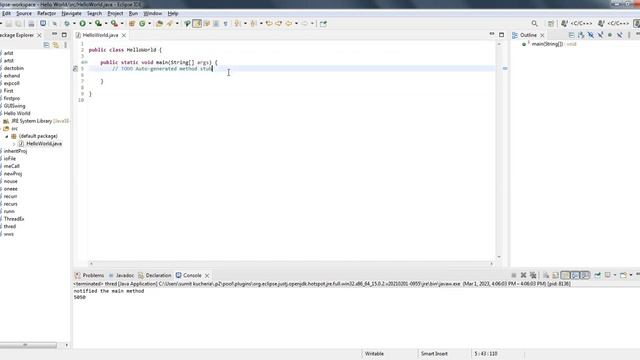The image size is (640, 360).
Task: Select the inheritProj project
Action: (x=15, y=151)
